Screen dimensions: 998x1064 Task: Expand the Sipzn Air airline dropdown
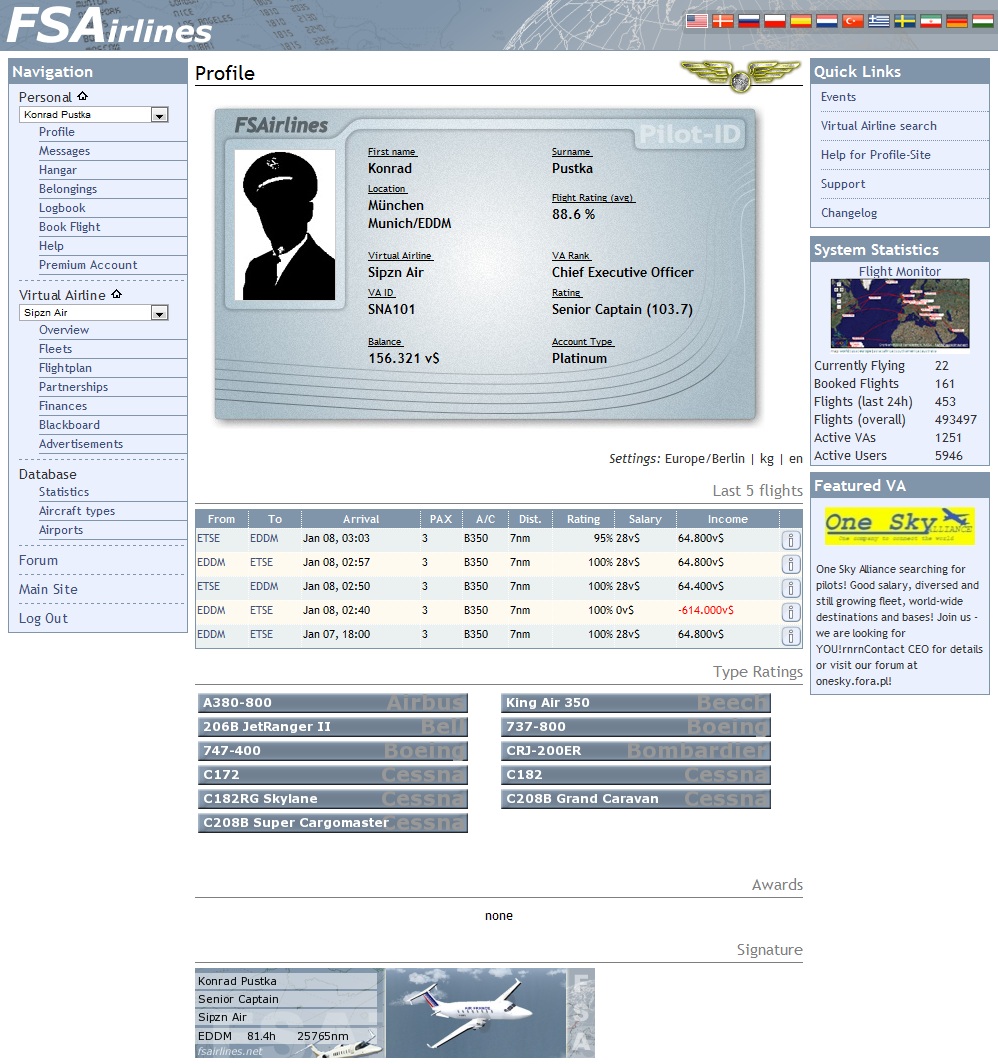tap(159, 313)
